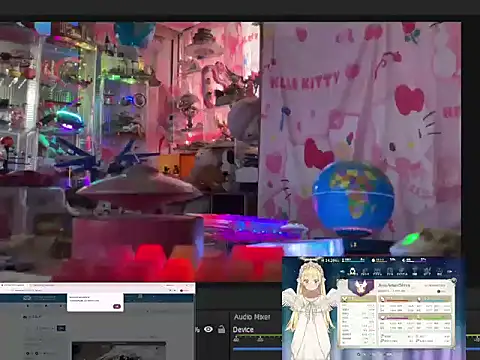480x360 pixels.
Task: Click the dark button in the white popup dialog
Action: tap(117, 306)
